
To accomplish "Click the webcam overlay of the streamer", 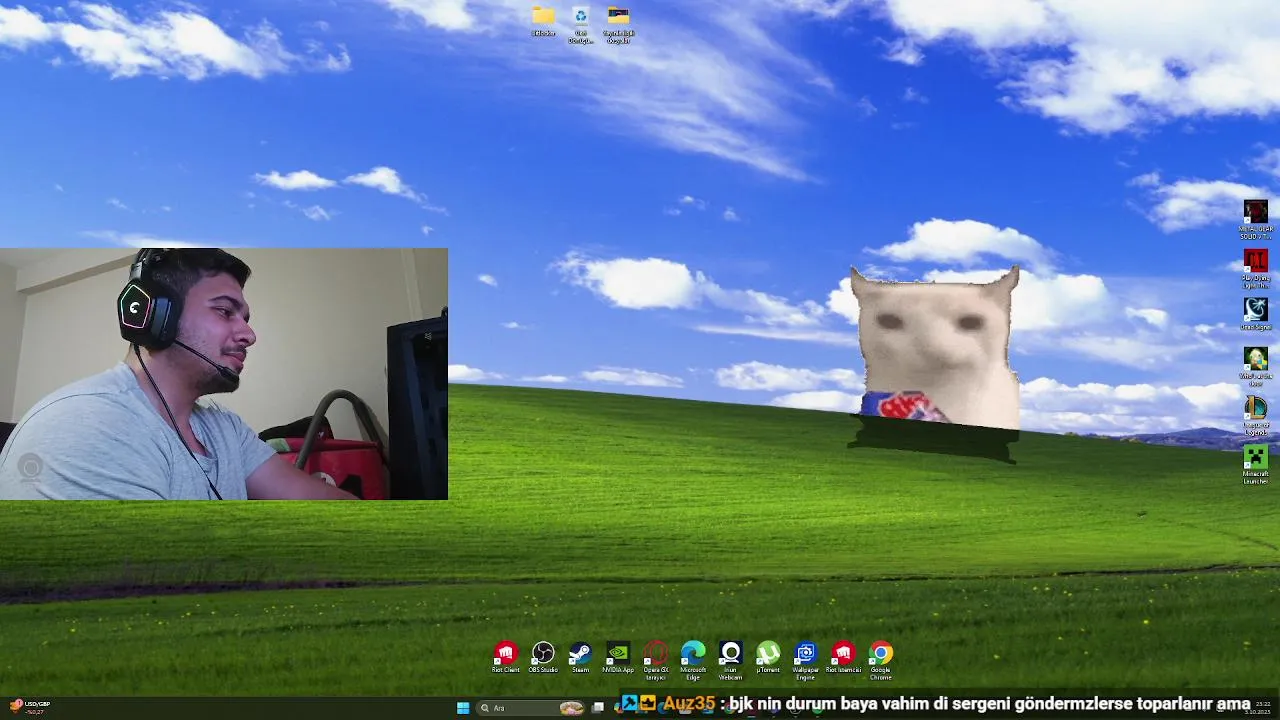I will 224,374.
